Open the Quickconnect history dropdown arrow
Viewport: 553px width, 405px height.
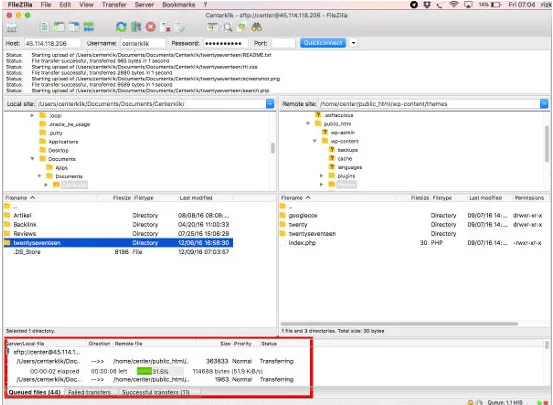[x=353, y=43]
